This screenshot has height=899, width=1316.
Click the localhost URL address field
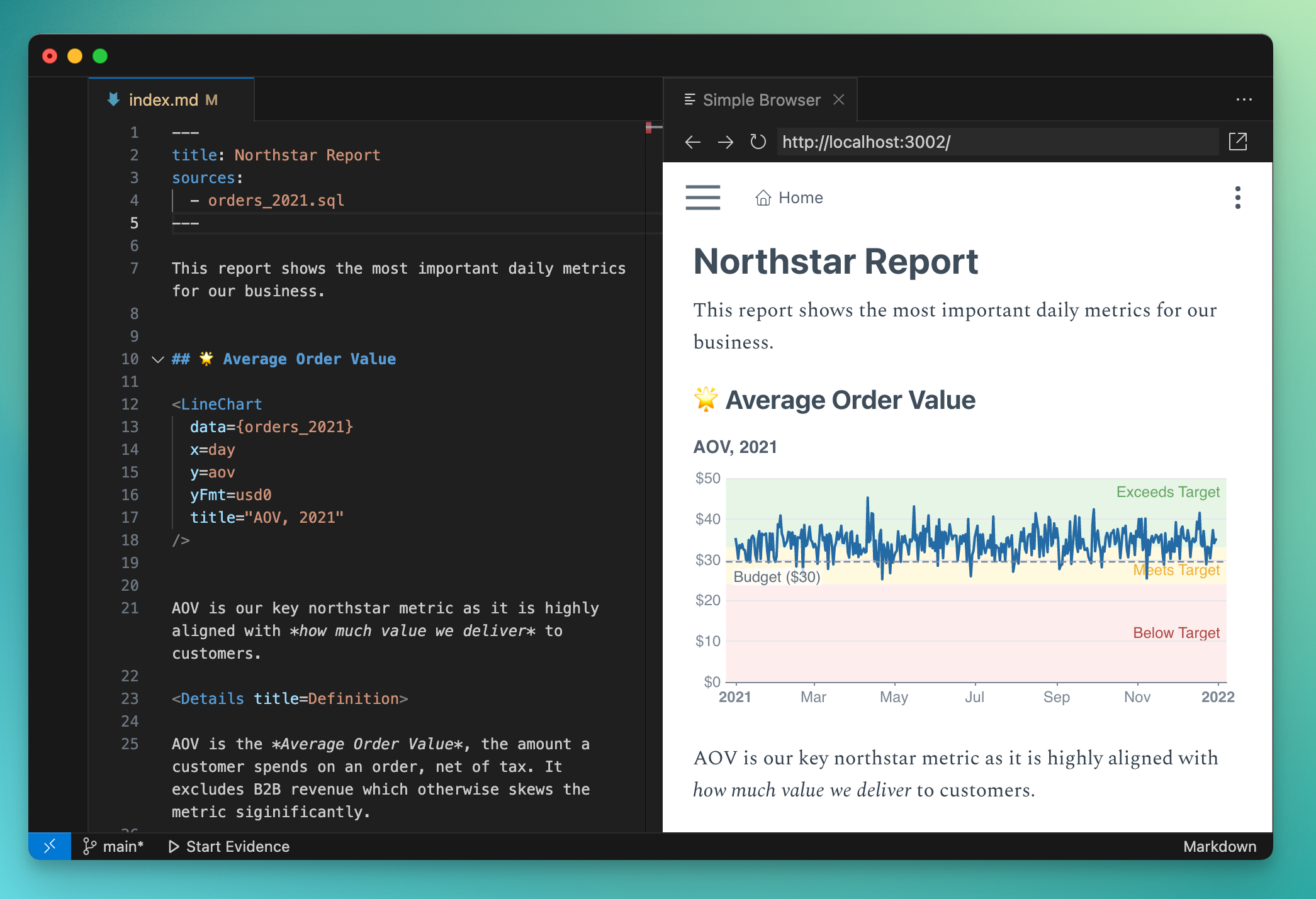[x=997, y=142]
